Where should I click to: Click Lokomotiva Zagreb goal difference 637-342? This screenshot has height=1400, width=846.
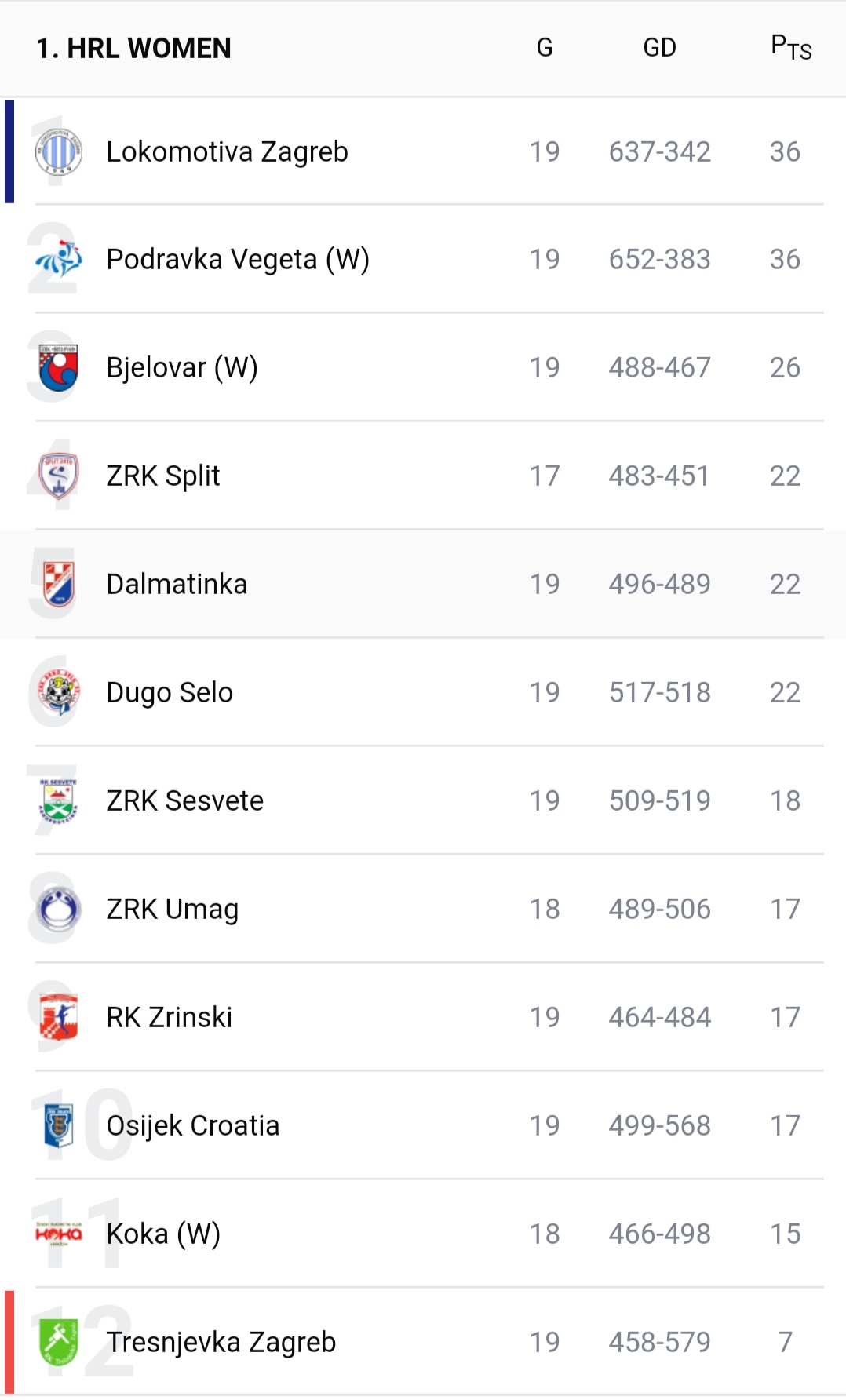(x=660, y=151)
